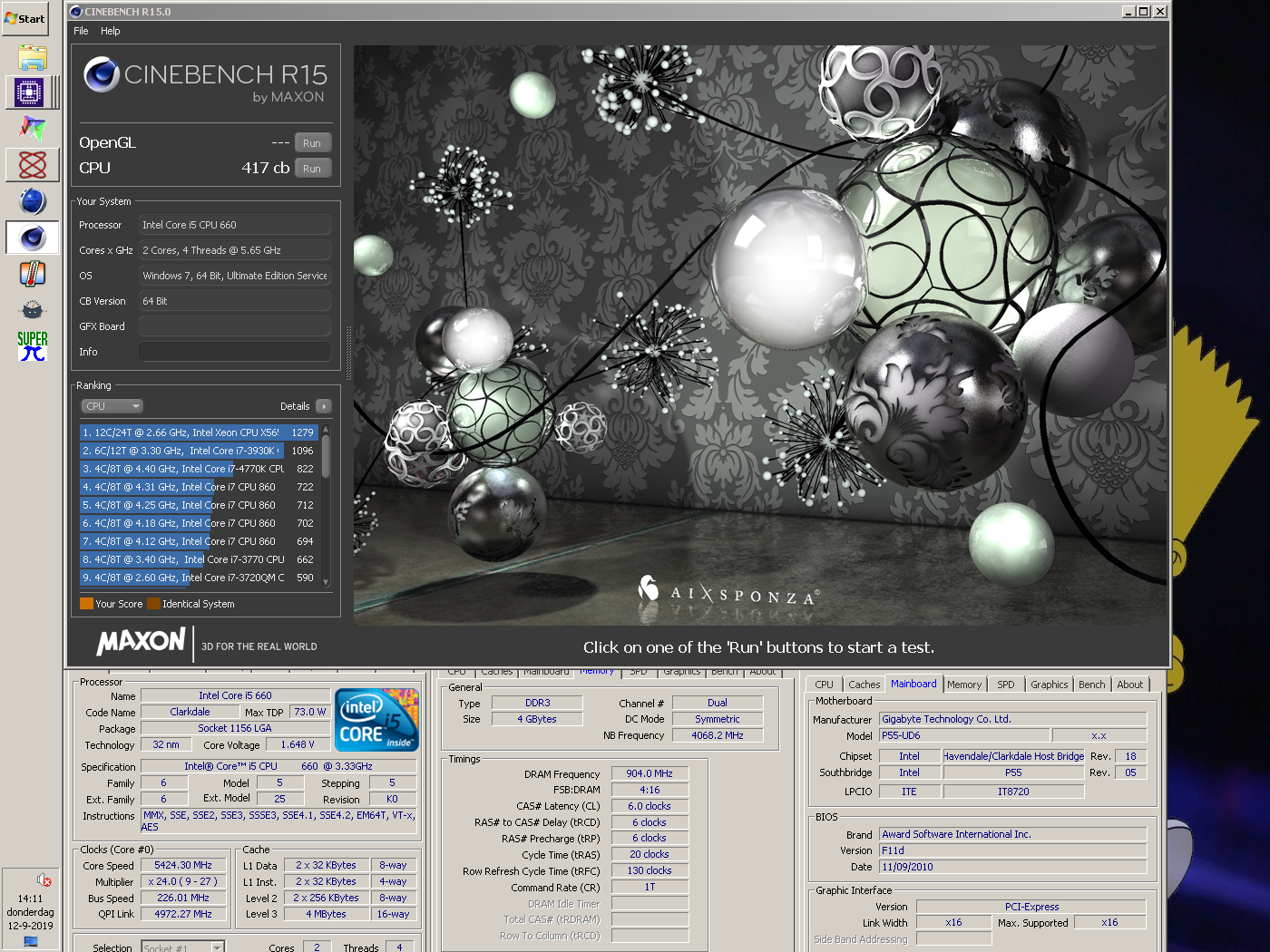Click the Intel Core i5 inside logo badge
This screenshot has height=952, width=1270.
[376, 720]
